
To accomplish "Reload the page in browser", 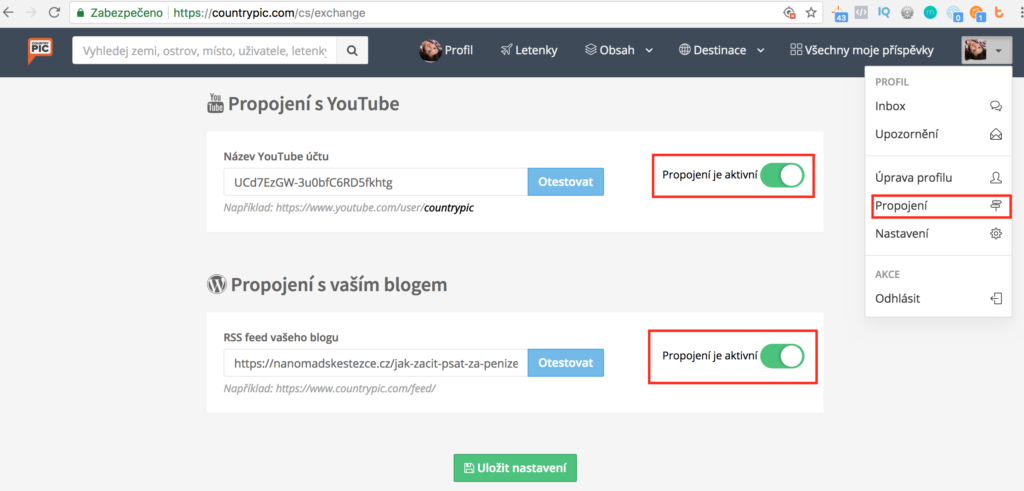I will (53, 13).
